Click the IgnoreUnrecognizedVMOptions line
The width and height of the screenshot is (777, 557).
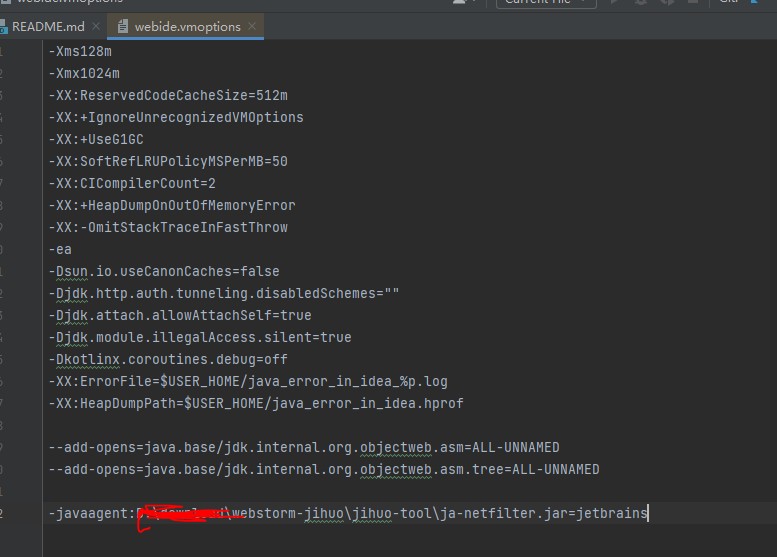(x=176, y=117)
